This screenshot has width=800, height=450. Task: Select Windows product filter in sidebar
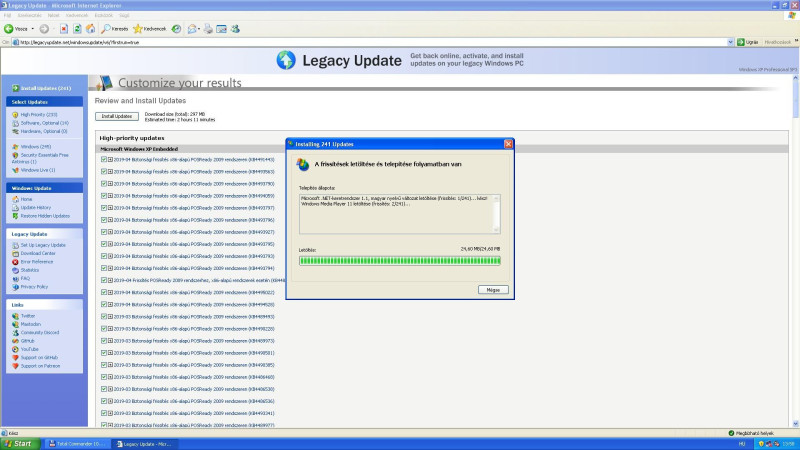[x=35, y=146]
